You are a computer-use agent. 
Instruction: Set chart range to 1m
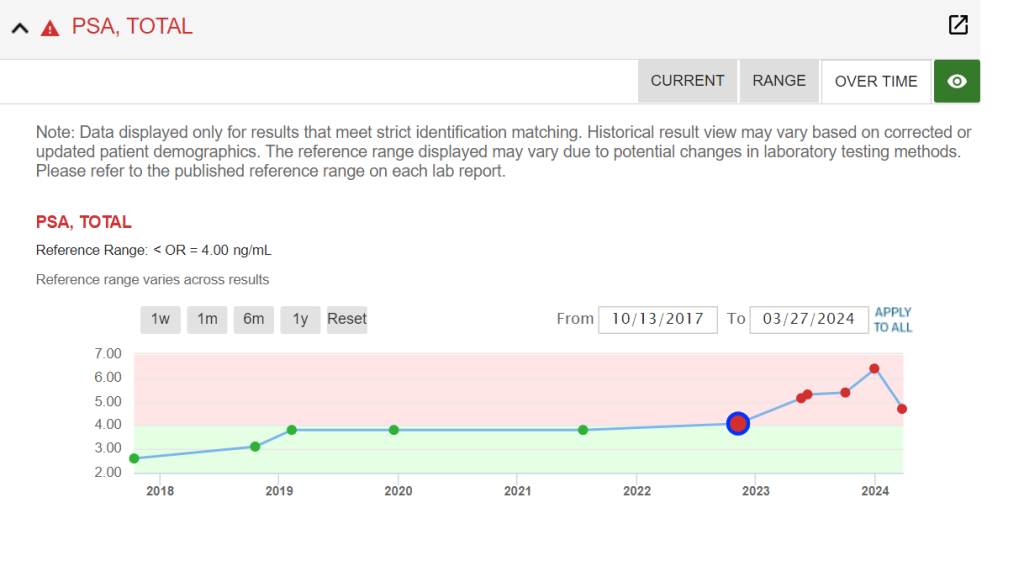point(207,319)
